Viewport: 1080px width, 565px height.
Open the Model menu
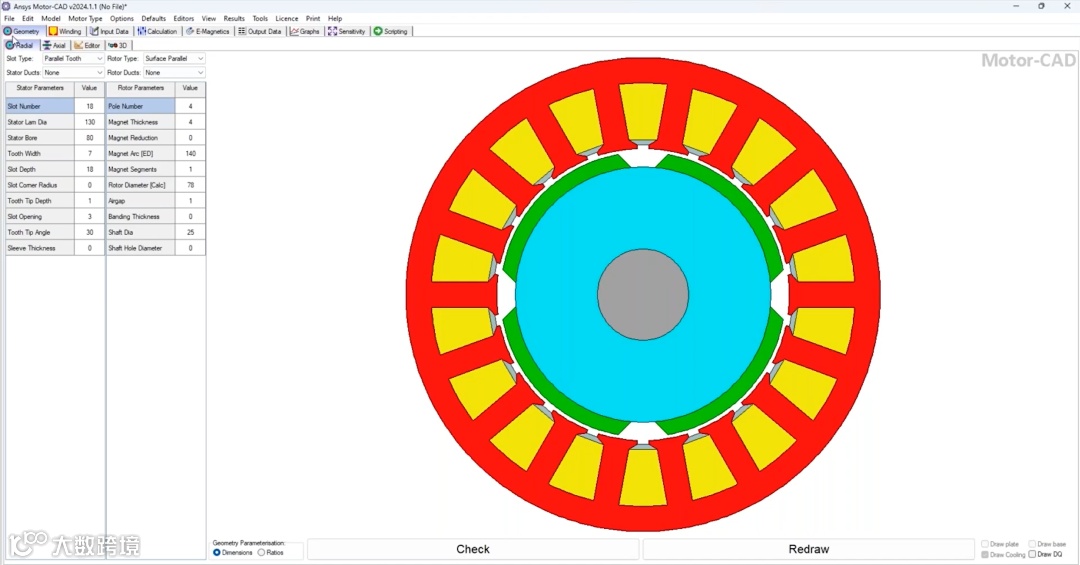(51, 19)
